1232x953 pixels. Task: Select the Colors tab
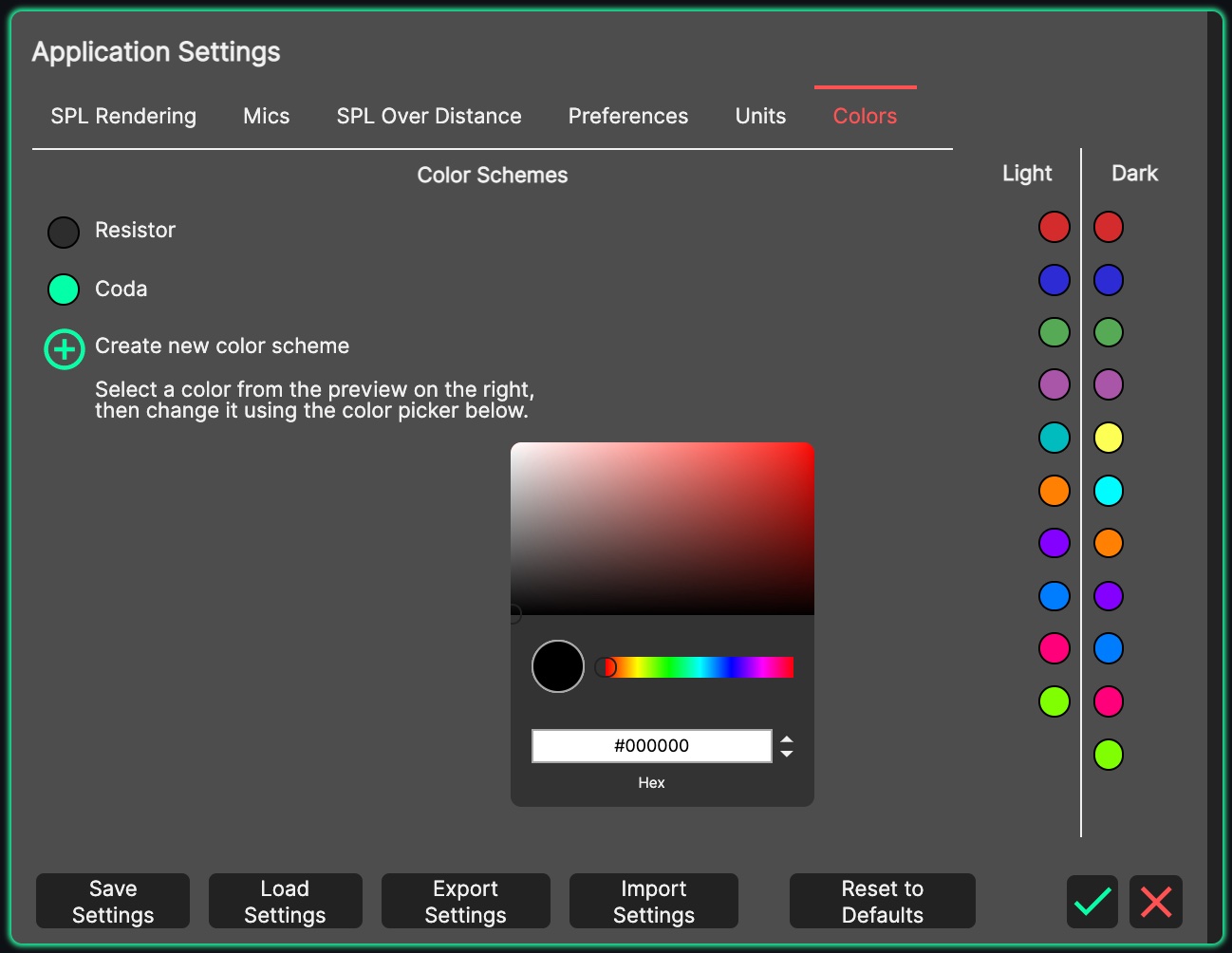866,116
